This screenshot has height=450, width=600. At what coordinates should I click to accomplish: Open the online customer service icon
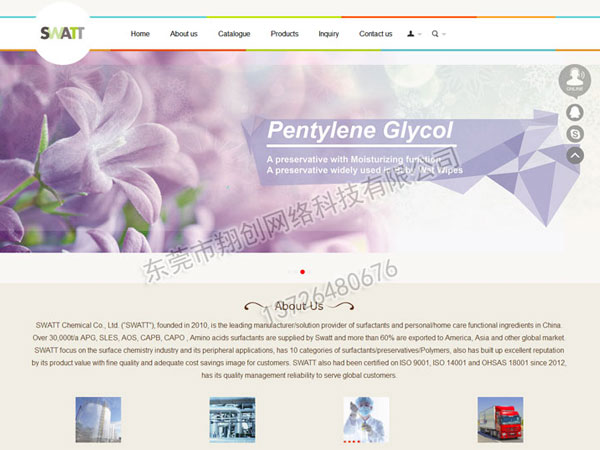pos(574,79)
